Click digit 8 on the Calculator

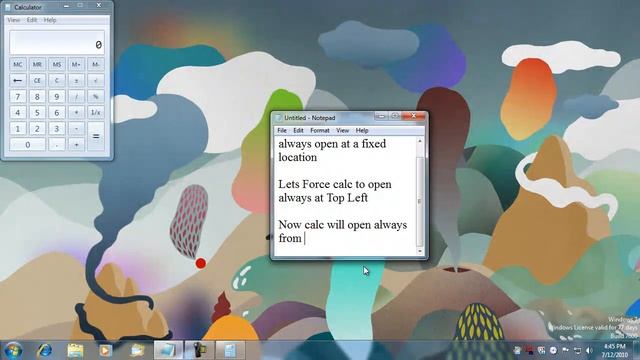(x=37, y=97)
